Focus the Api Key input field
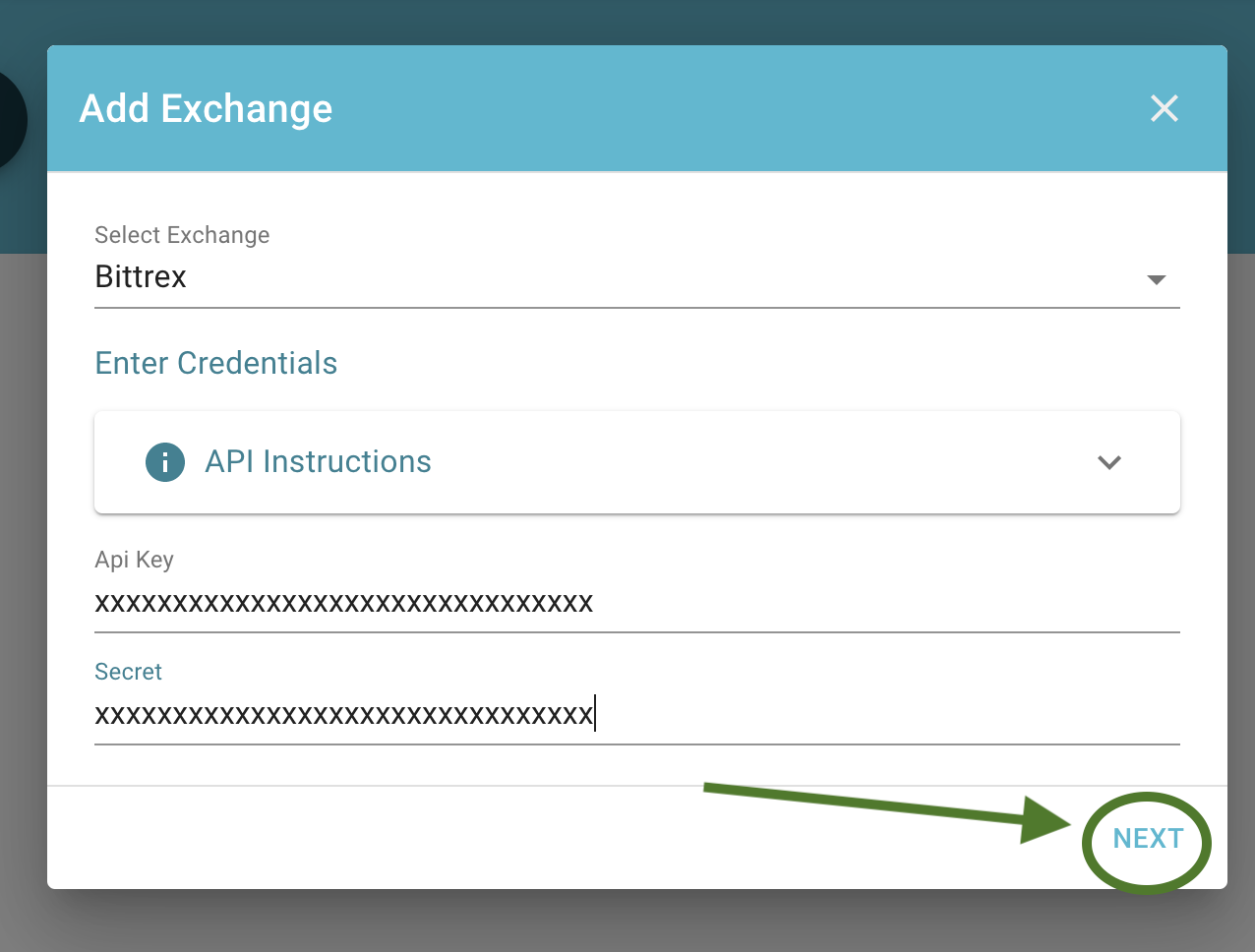Image resolution: width=1255 pixels, height=952 pixels. pyautogui.click(x=637, y=603)
